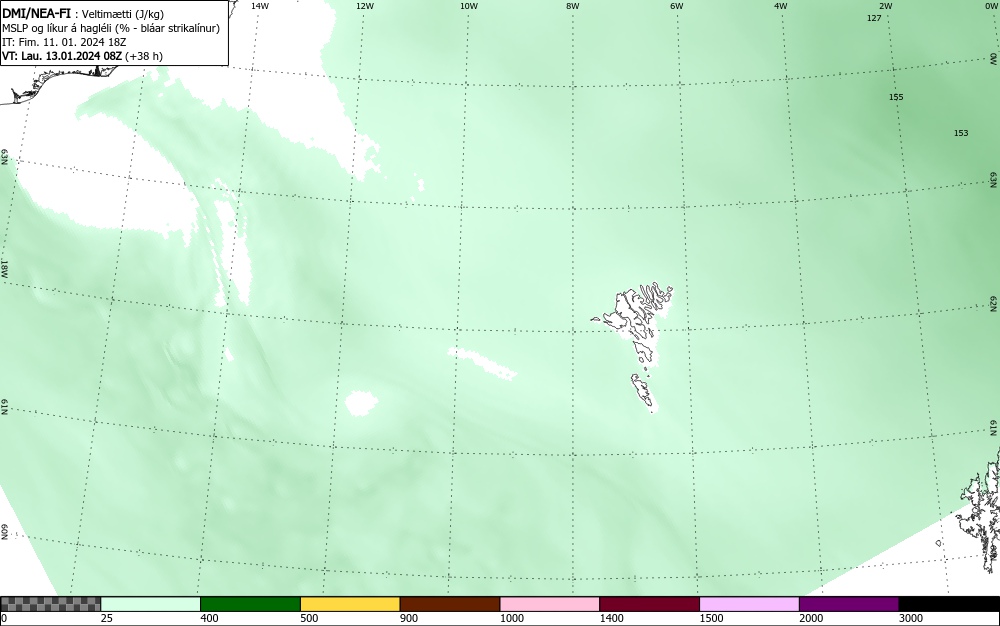
Task: Click the "60N" latitude label
Action: click(x=4, y=532)
